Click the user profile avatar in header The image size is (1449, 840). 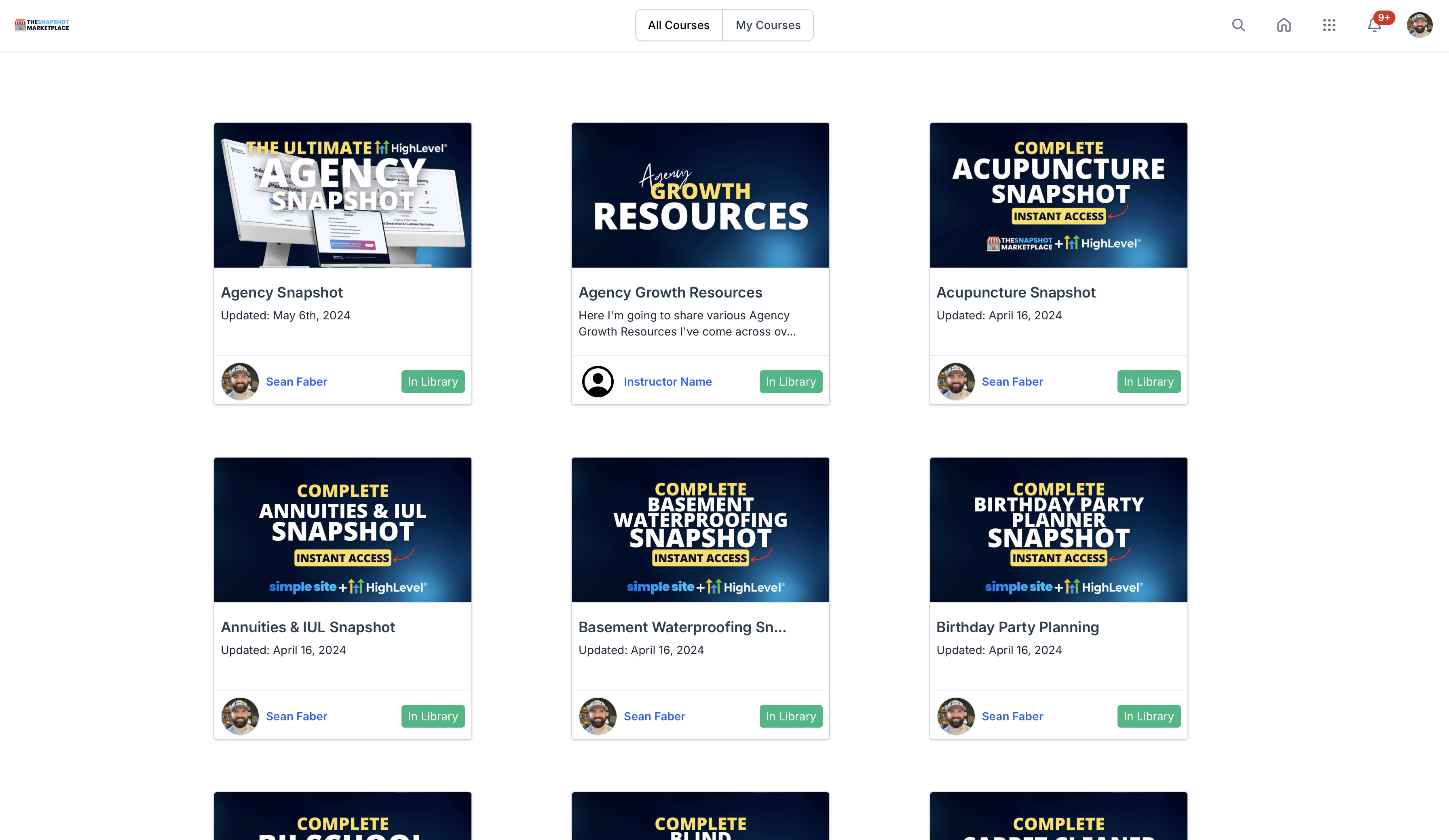(x=1419, y=25)
